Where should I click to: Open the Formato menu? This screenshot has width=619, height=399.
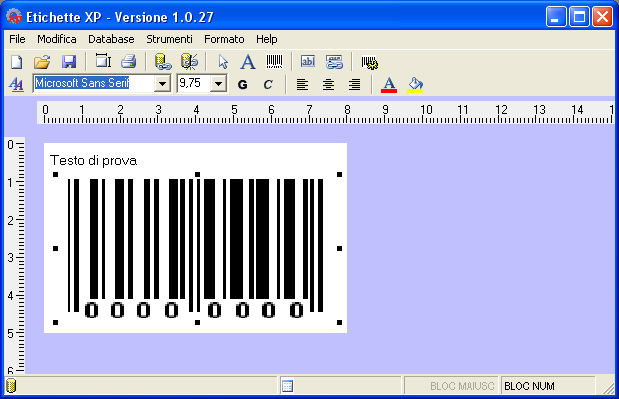coord(224,39)
